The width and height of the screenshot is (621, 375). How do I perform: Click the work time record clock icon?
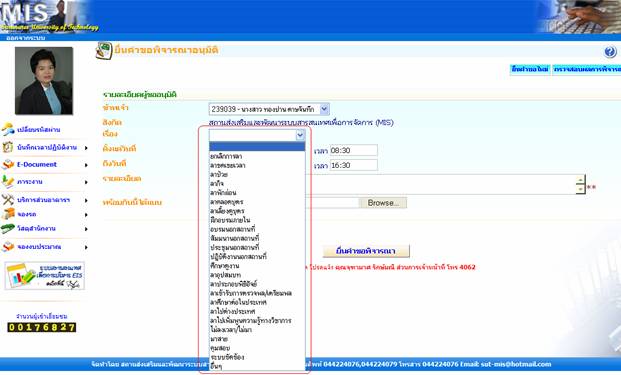pyautogui.click(x=8, y=147)
